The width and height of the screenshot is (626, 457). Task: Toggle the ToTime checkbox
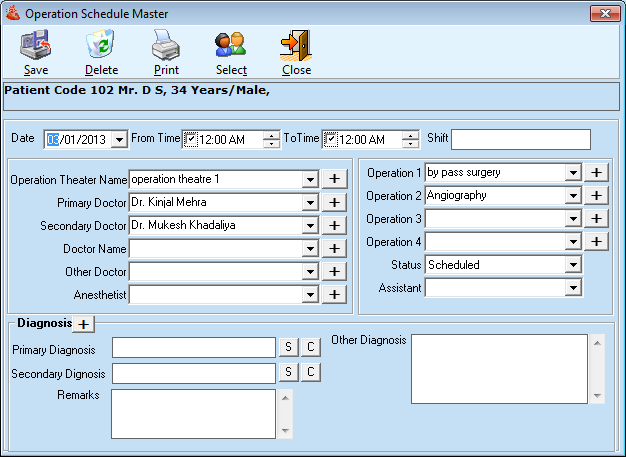(331, 139)
